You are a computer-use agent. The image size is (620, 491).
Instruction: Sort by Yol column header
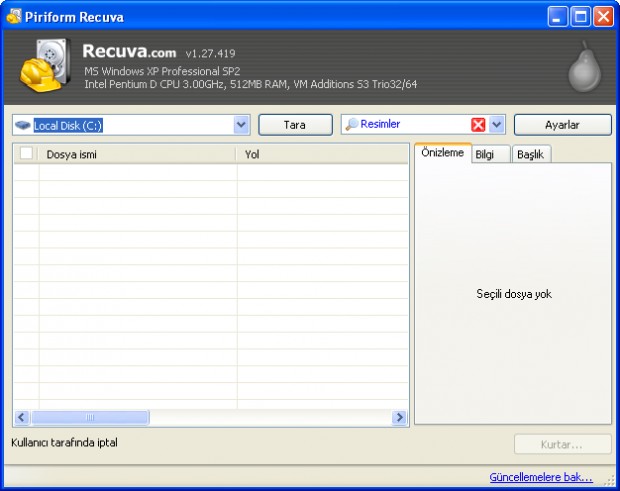322,154
